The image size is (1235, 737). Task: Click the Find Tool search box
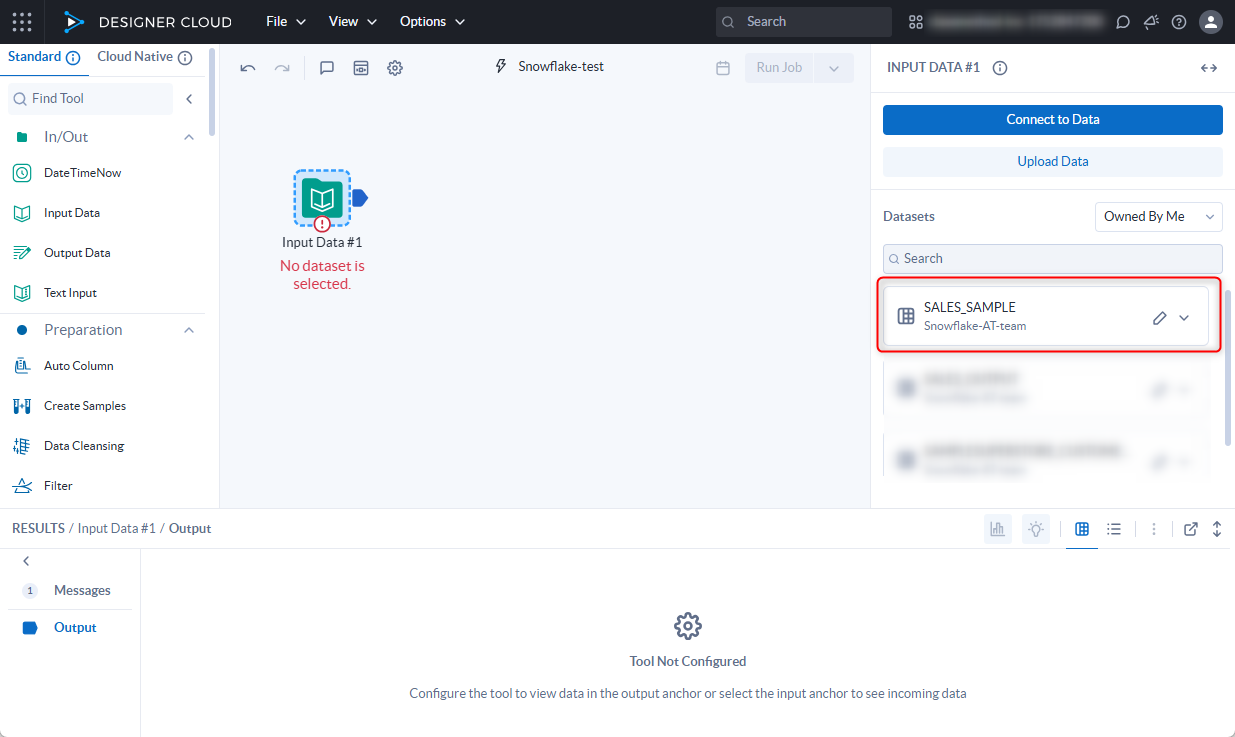tap(90, 99)
